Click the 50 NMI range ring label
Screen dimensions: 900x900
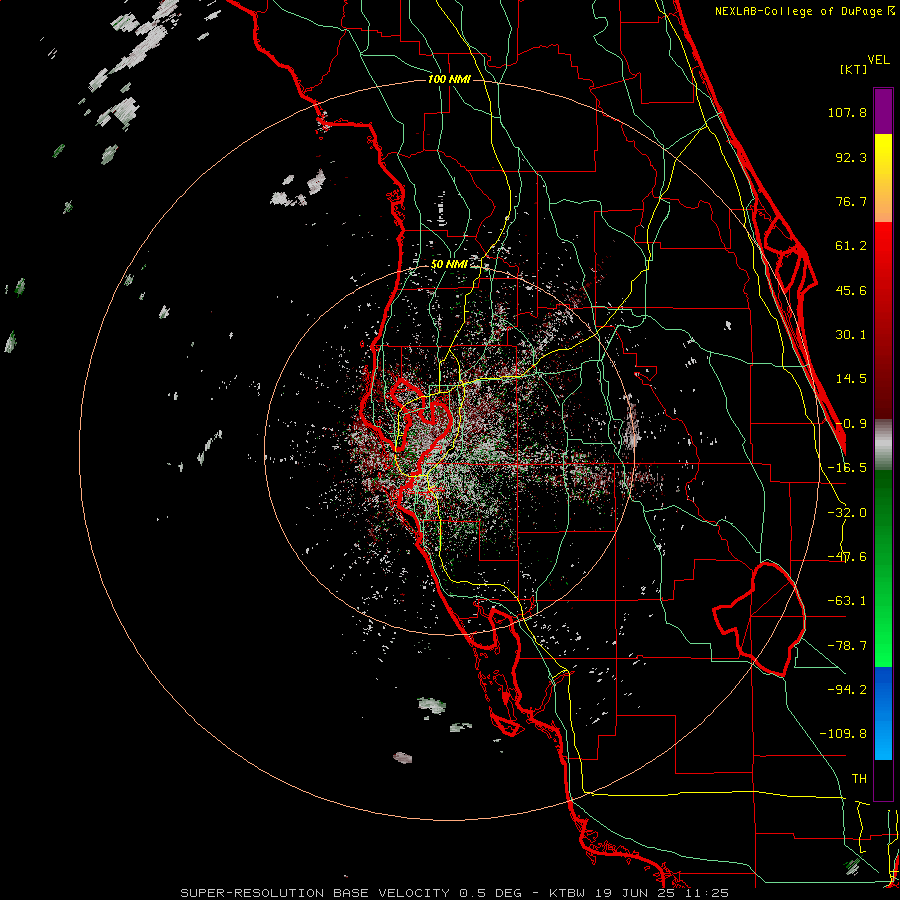click(449, 264)
